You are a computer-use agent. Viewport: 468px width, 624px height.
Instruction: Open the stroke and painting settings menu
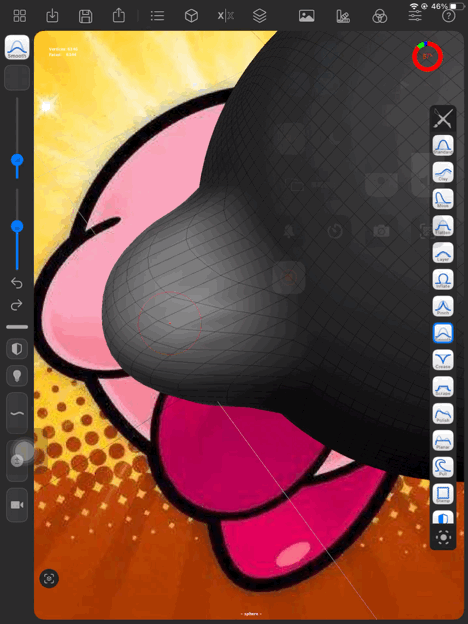343,16
